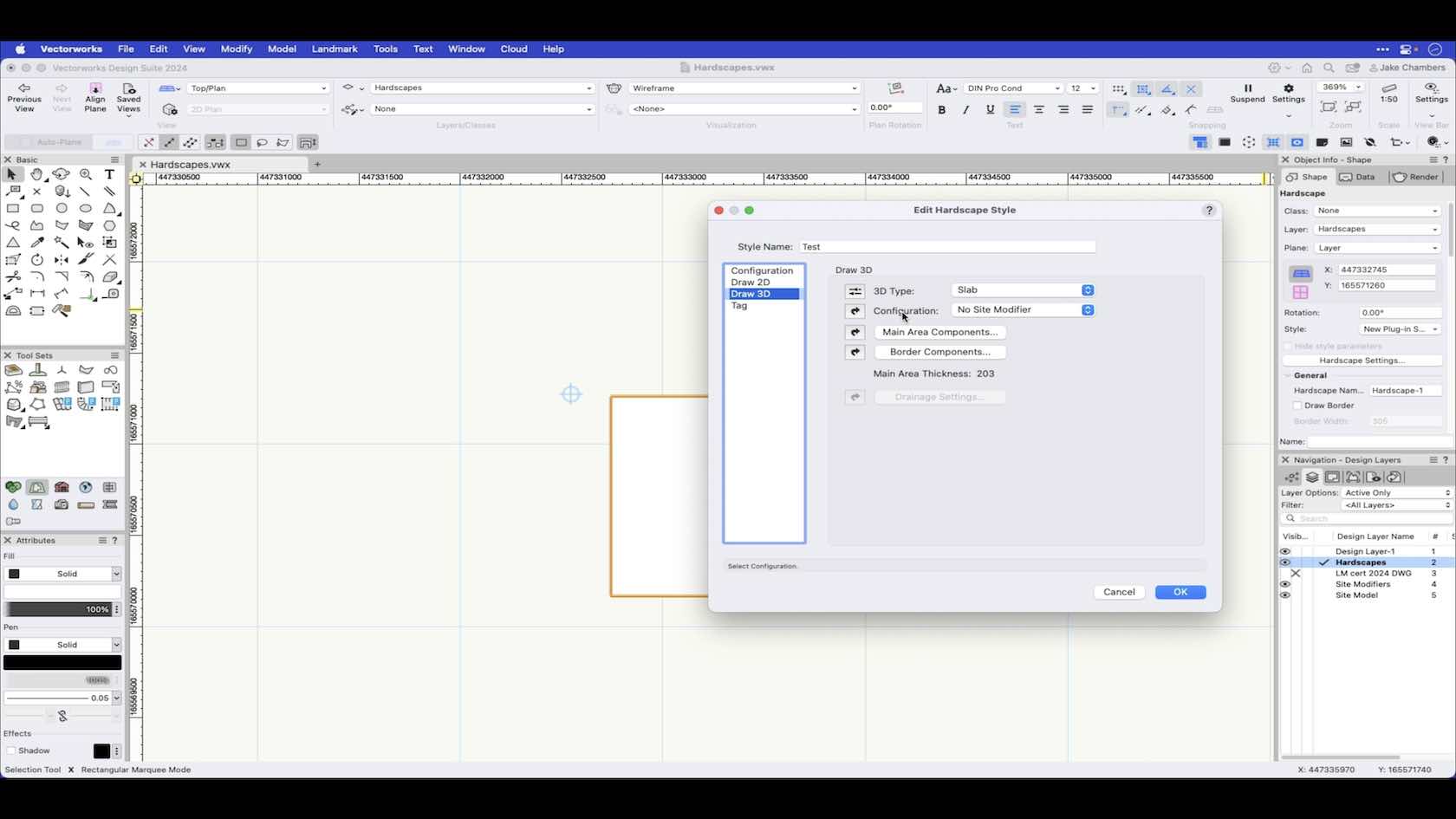Cancel the Edit Hardscape Style dialog
The image size is (1456, 819).
coord(1119,592)
